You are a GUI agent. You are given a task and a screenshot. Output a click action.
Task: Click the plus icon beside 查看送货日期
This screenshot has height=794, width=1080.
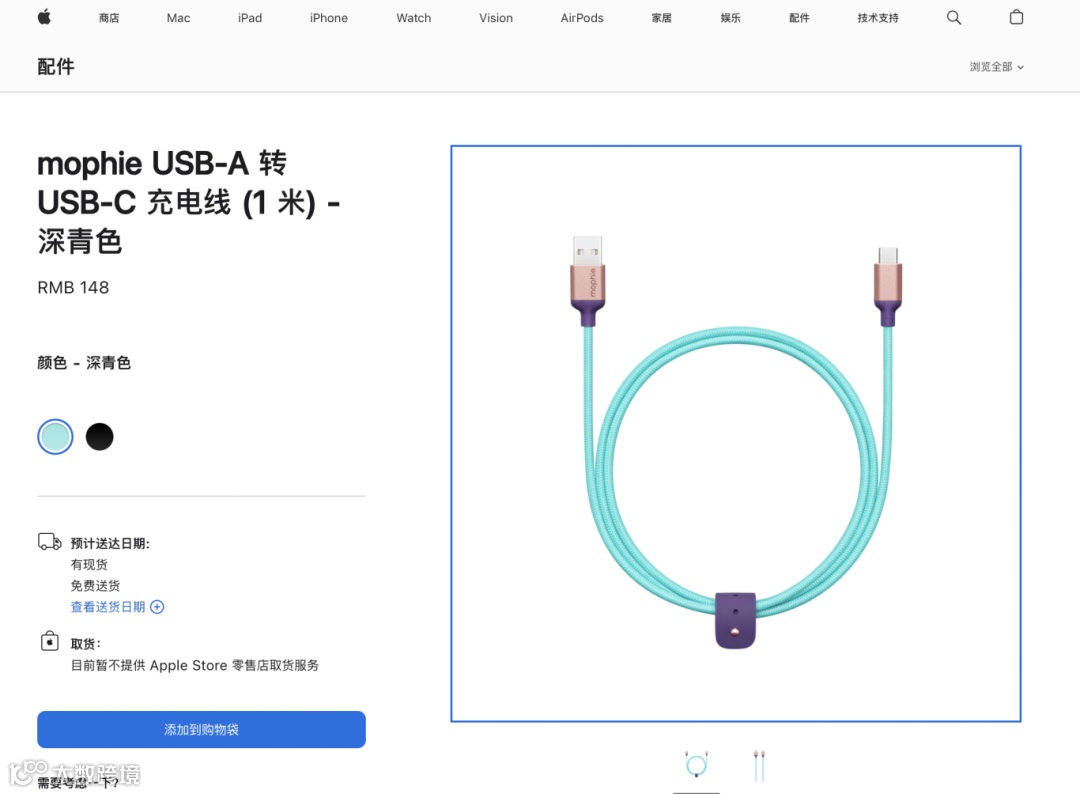coord(157,607)
